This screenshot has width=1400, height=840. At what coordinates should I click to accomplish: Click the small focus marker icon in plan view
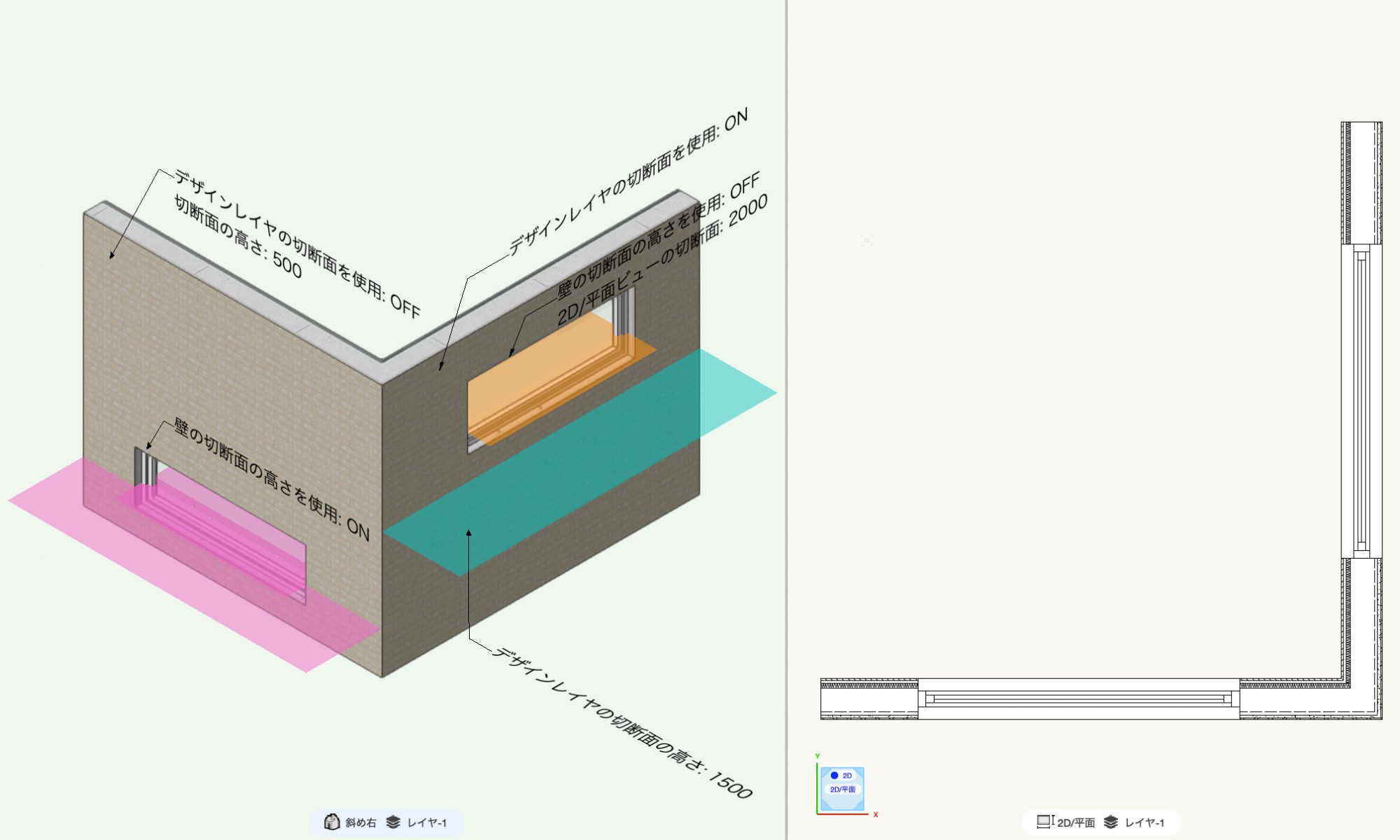pos(867,240)
